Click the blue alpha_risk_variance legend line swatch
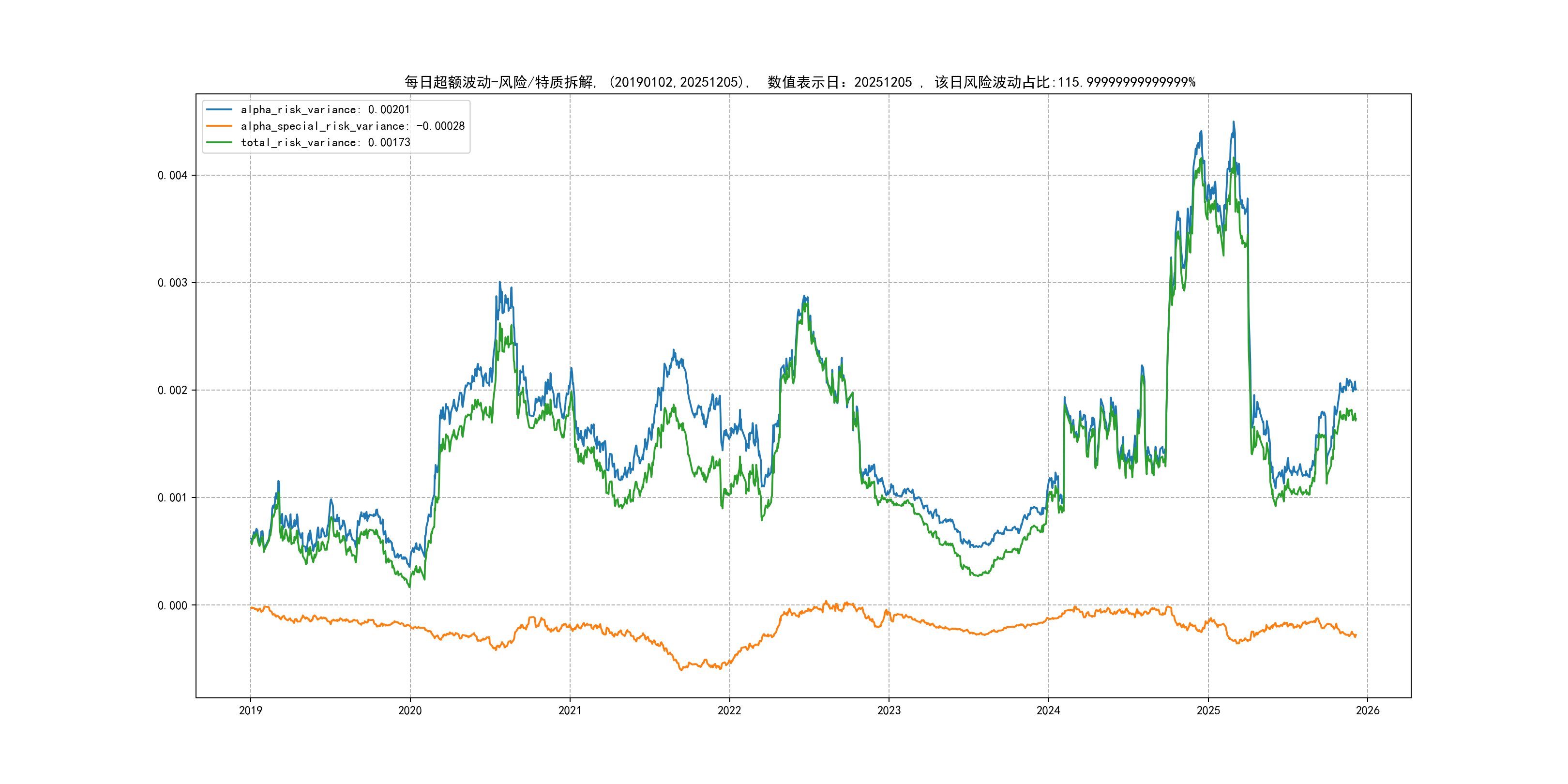This screenshot has height=784, width=1568. point(219,109)
